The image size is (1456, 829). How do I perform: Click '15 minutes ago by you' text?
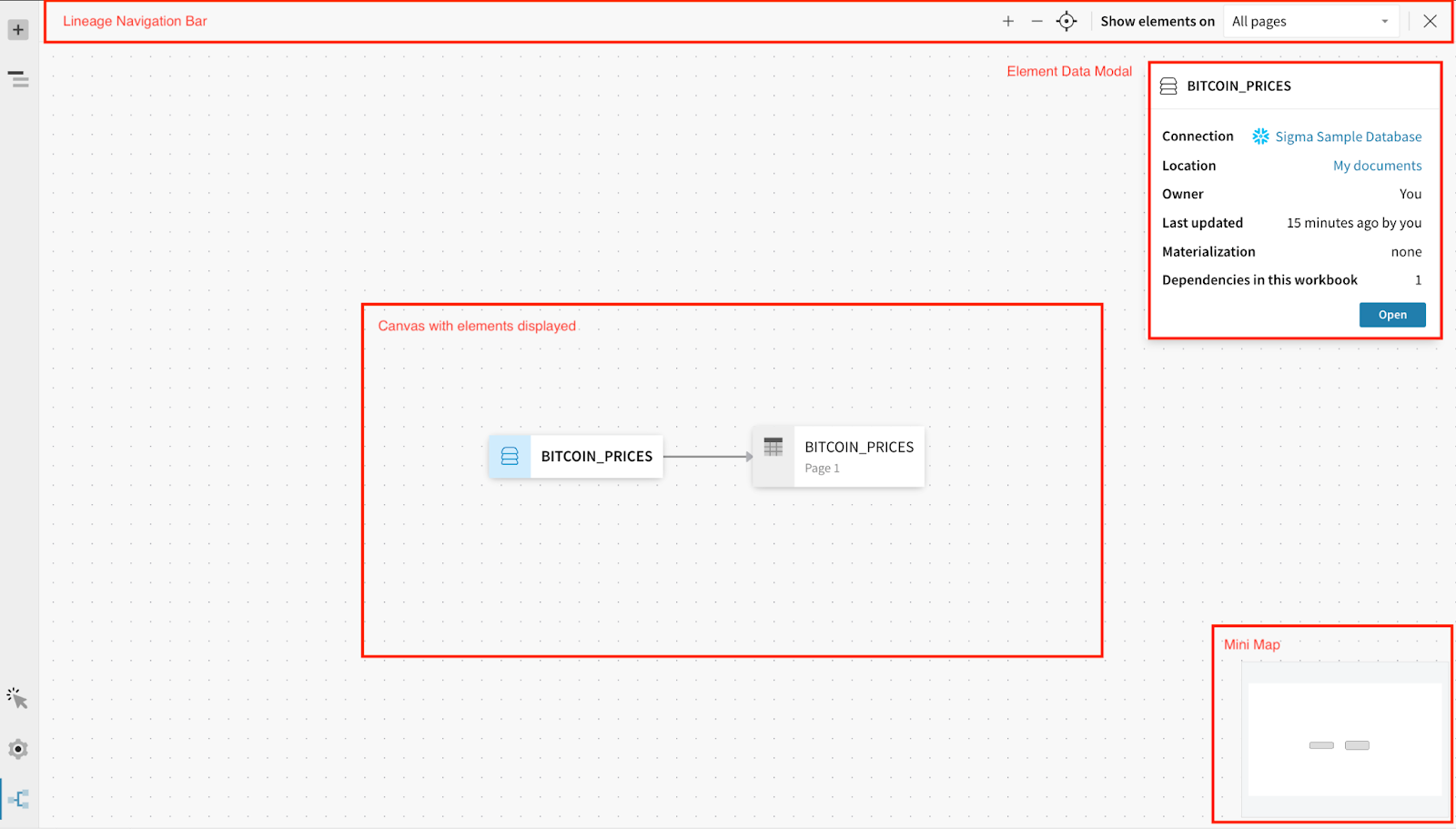tap(1354, 223)
